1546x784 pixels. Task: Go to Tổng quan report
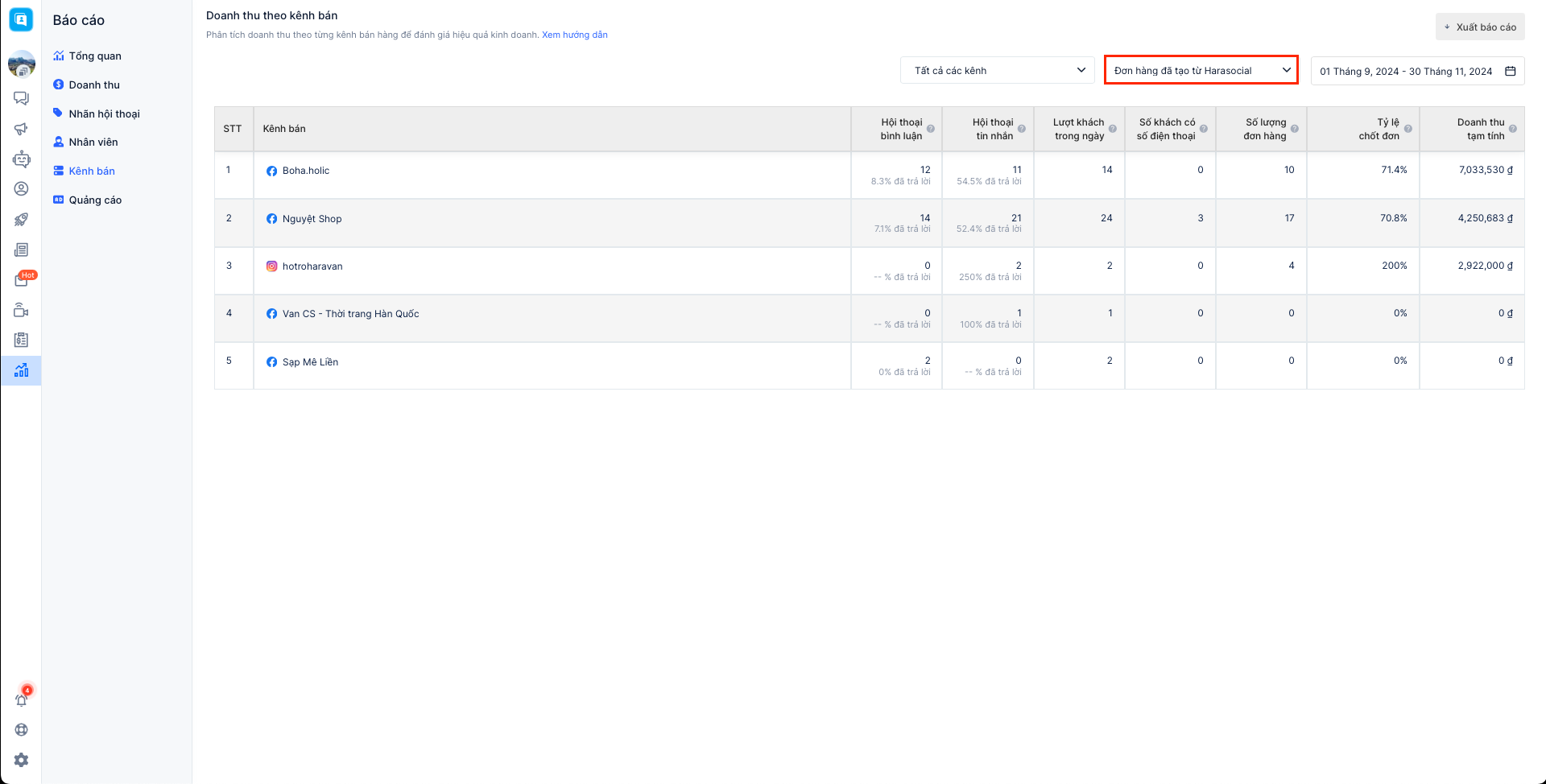(x=95, y=56)
